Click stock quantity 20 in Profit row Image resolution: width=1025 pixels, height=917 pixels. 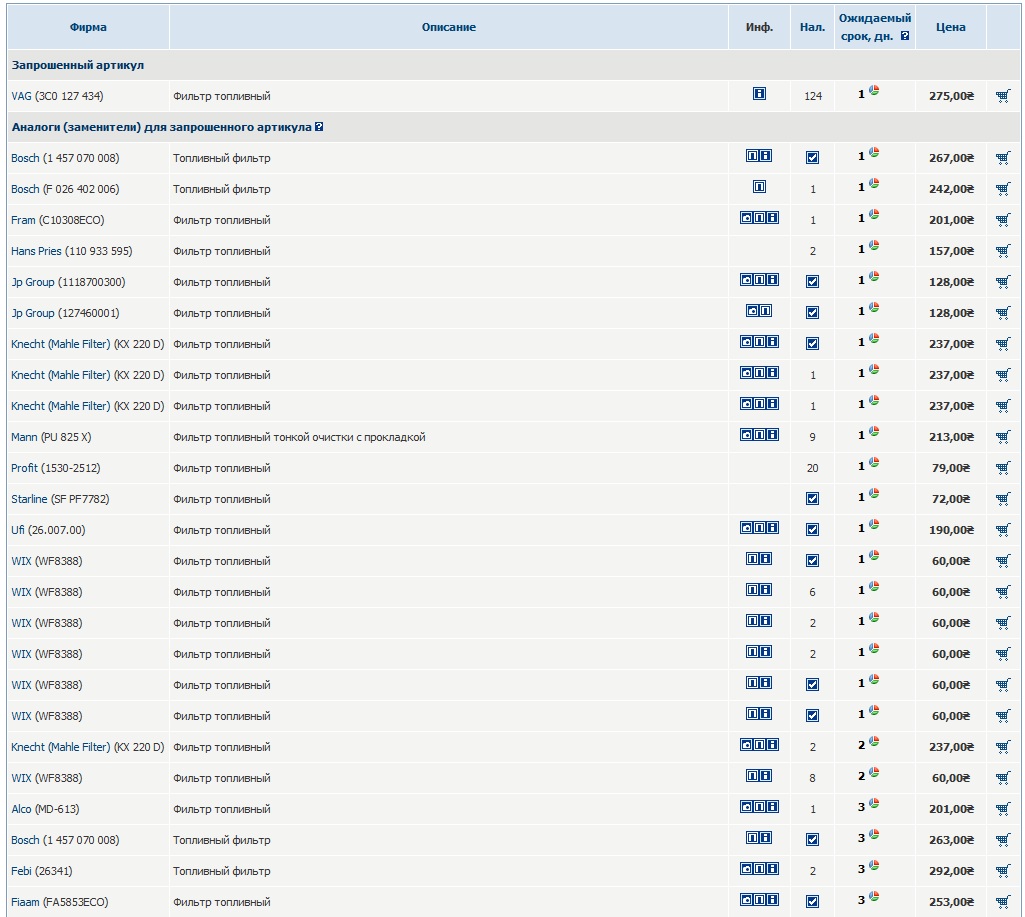[x=813, y=468]
